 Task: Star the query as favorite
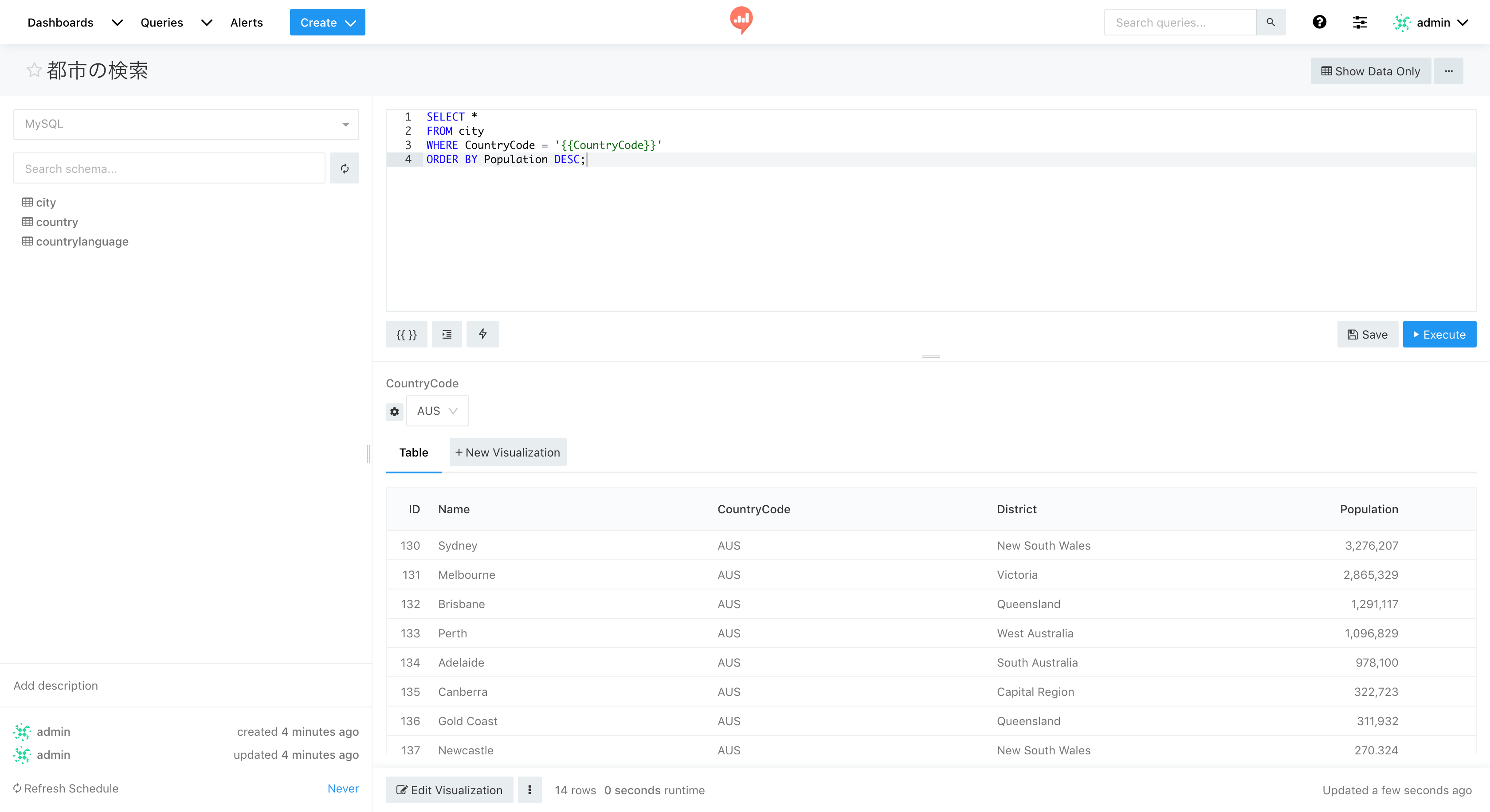tap(34, 70)
